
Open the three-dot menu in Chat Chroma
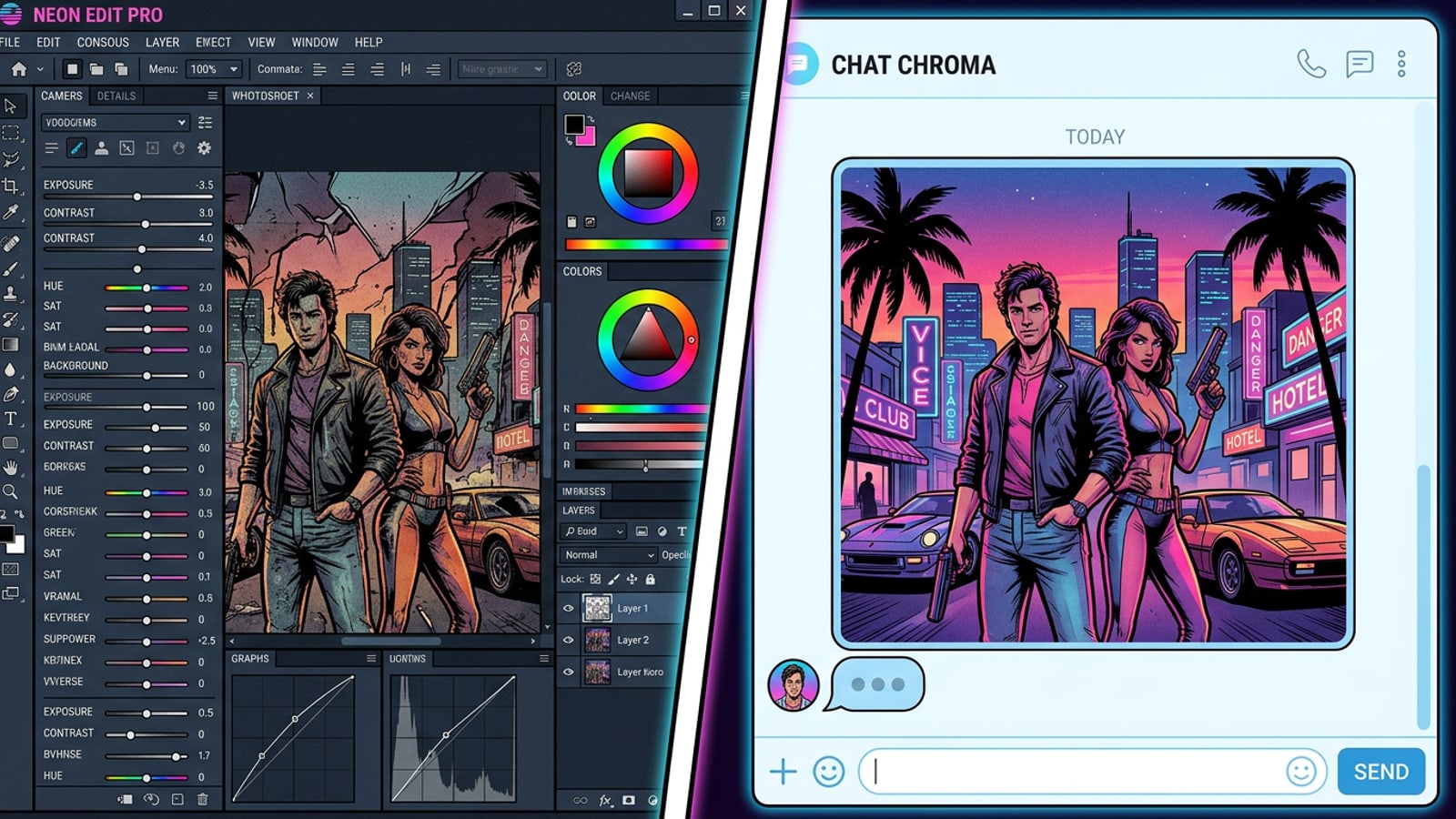tap(1401, 64)
